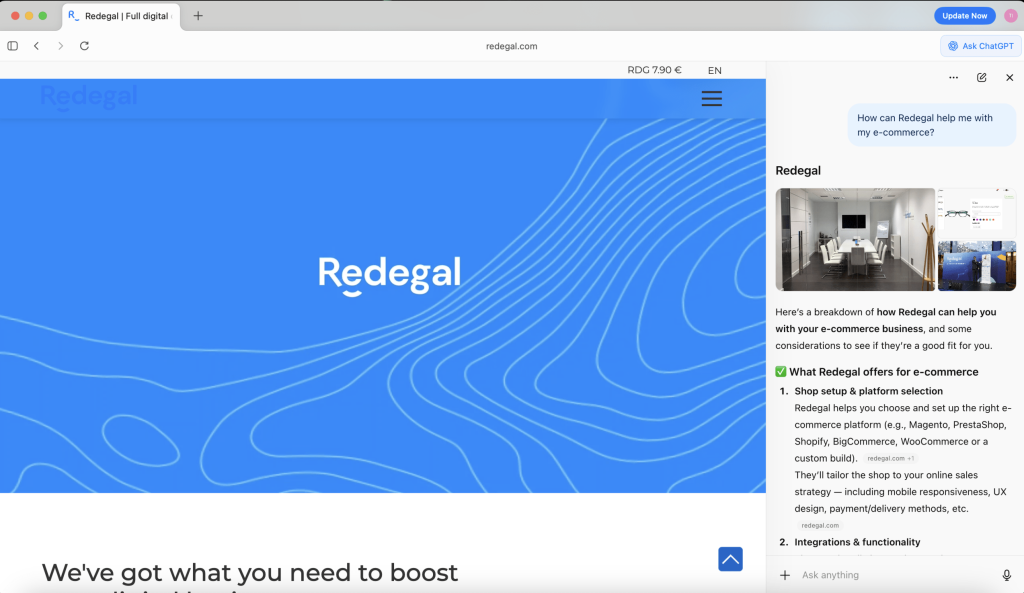Click the RDG 7.90 € stock price link

[654, 70]
